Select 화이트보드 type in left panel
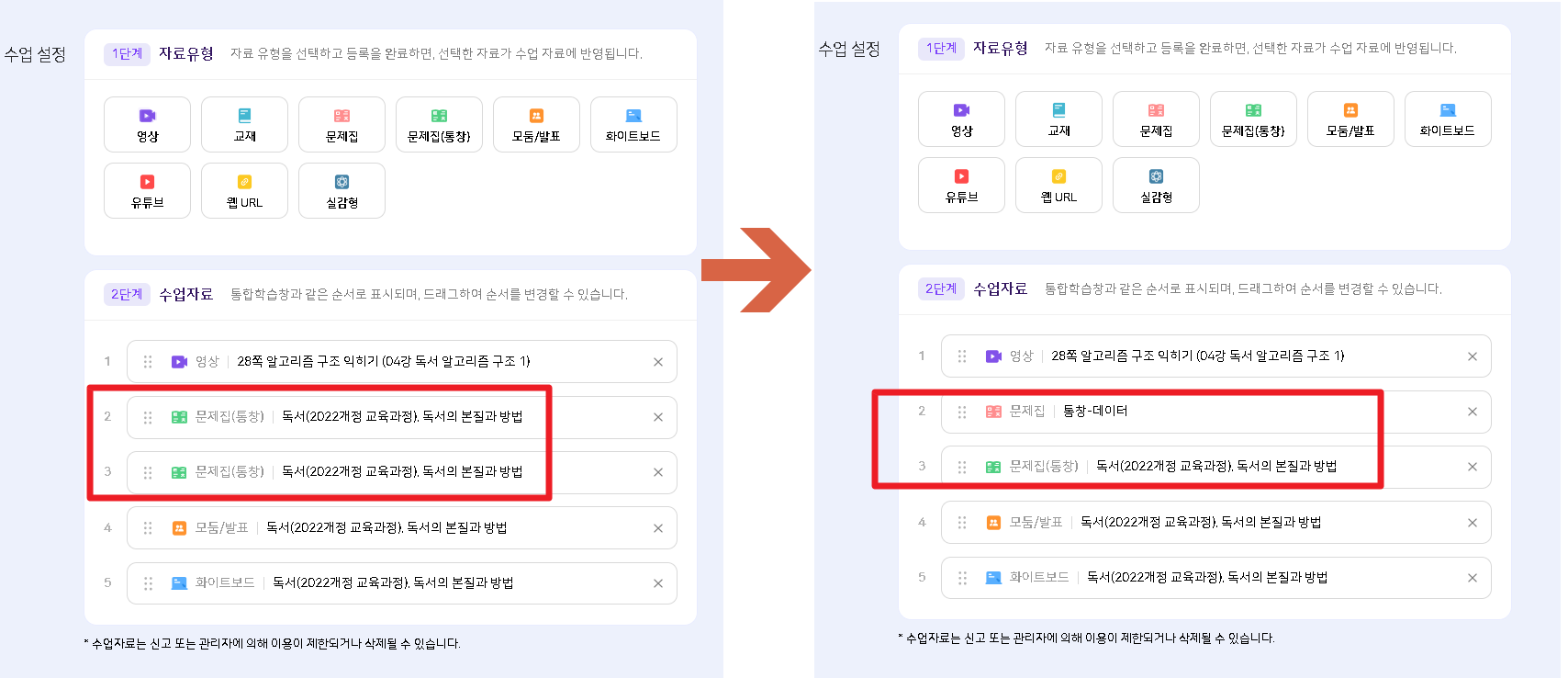 pyautogui.click(x=633, y=124)
